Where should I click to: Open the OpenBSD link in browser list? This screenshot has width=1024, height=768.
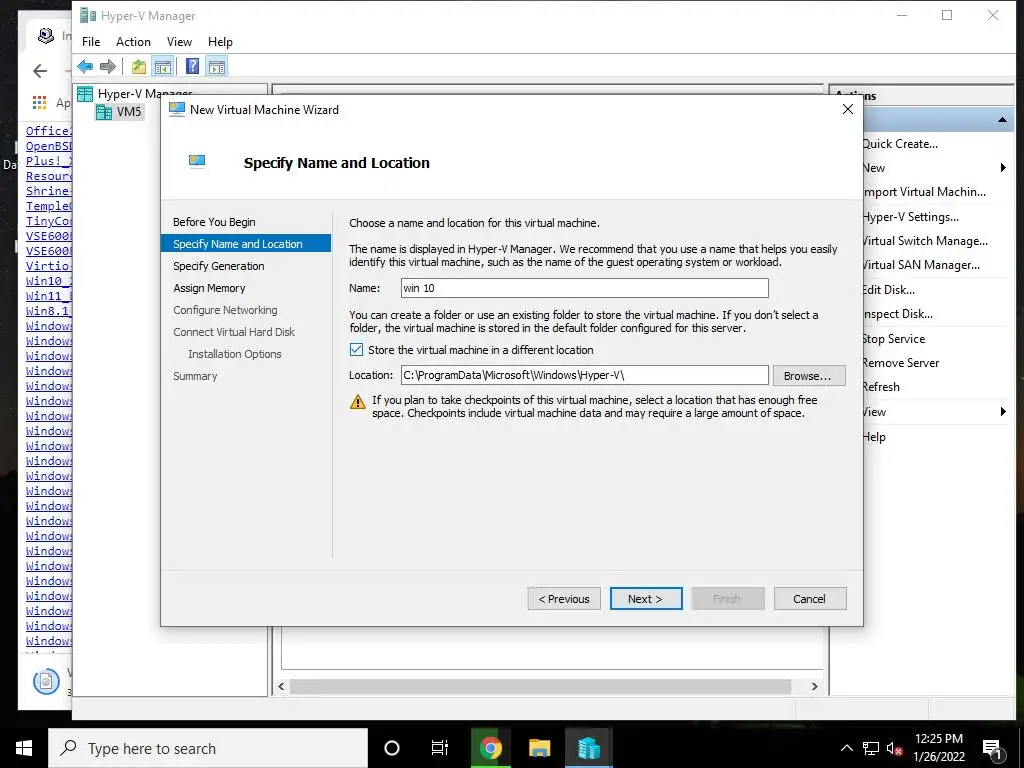point(48,146)
